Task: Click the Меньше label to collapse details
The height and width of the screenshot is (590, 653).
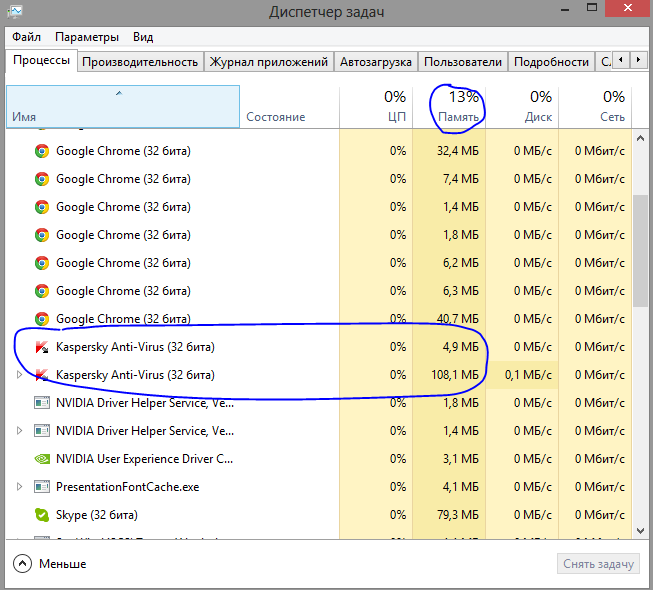Action: click(62, 564)
